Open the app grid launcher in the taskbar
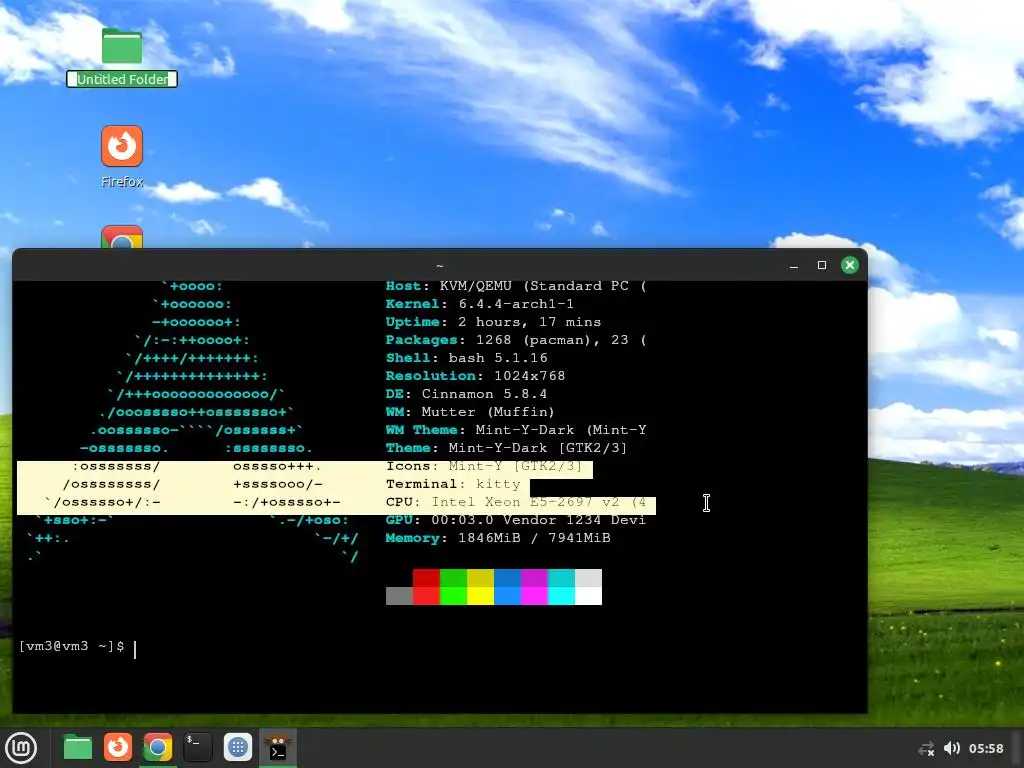 coord(238,747)
